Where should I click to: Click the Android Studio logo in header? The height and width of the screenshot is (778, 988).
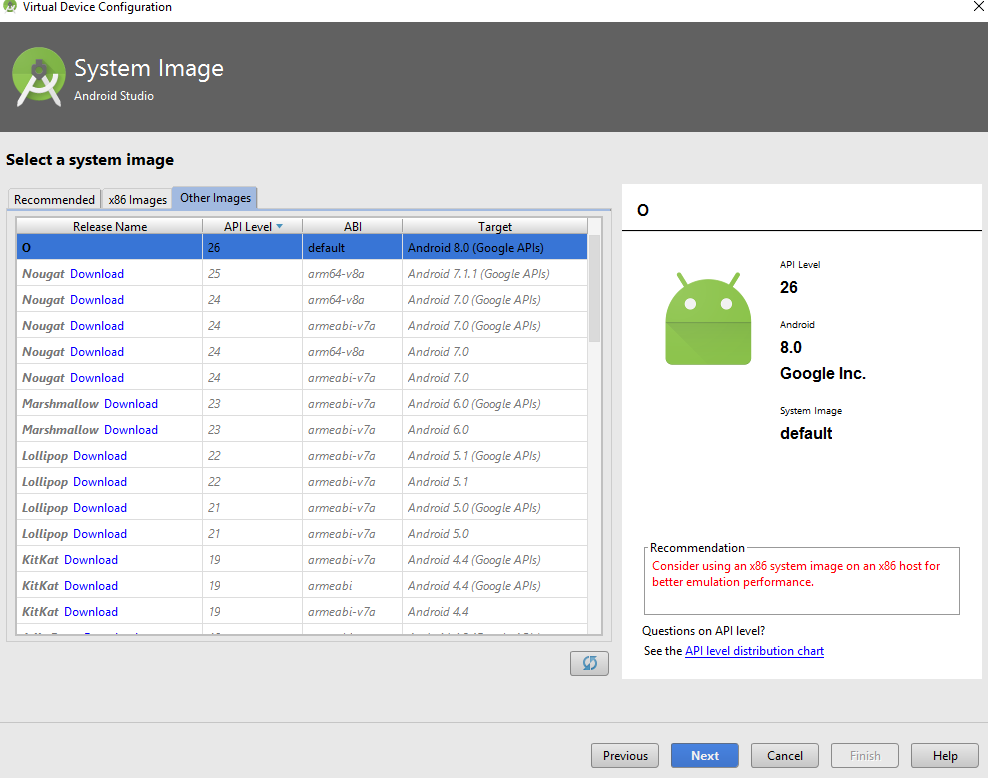[38, 77]
